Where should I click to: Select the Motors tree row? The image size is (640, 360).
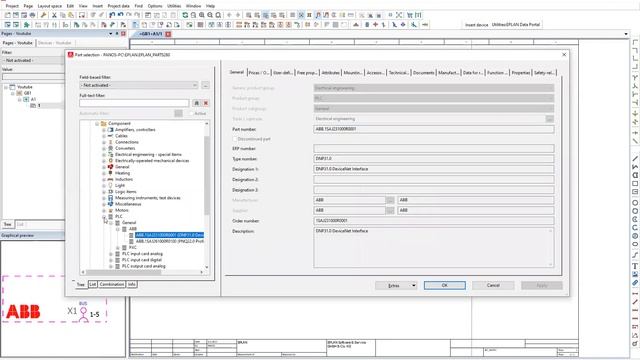(122, 210)
